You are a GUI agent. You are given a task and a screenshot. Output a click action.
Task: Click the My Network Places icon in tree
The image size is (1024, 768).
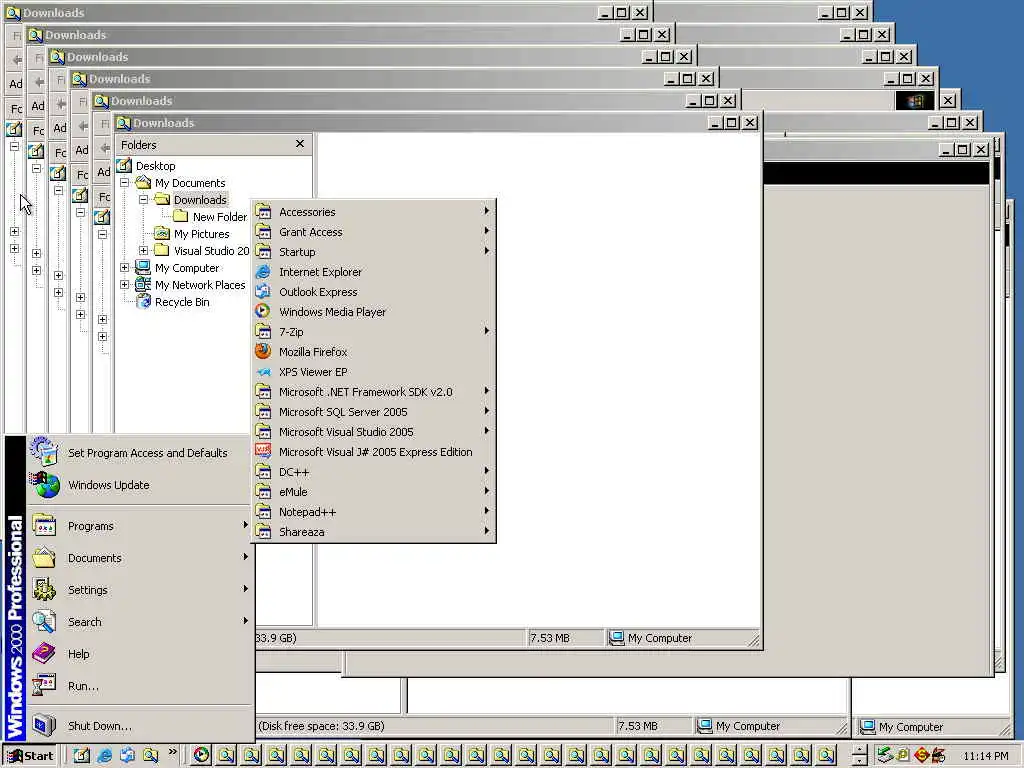pos(143,285)
